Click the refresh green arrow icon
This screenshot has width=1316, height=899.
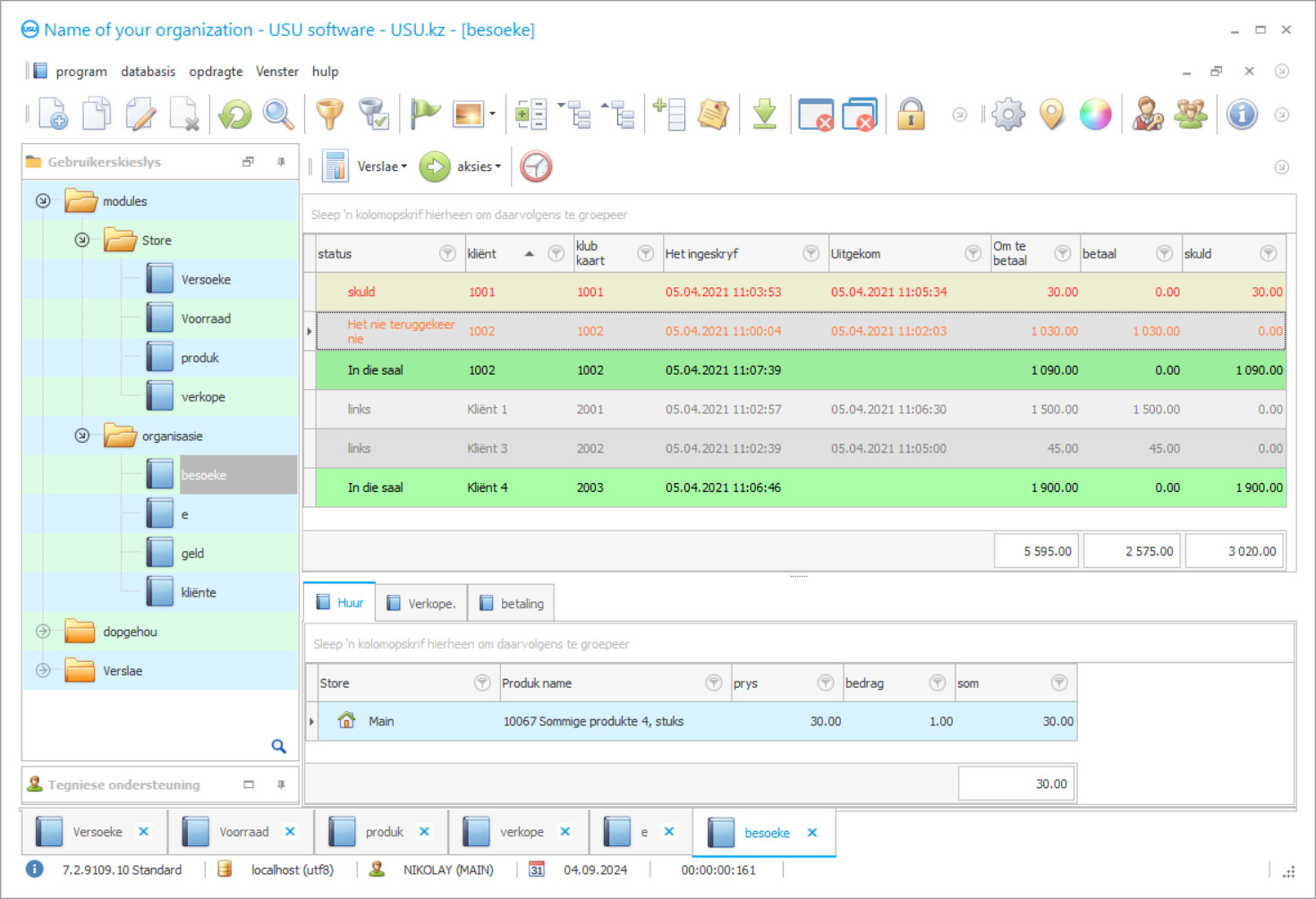pyautogui.click(x=235, y=114)
